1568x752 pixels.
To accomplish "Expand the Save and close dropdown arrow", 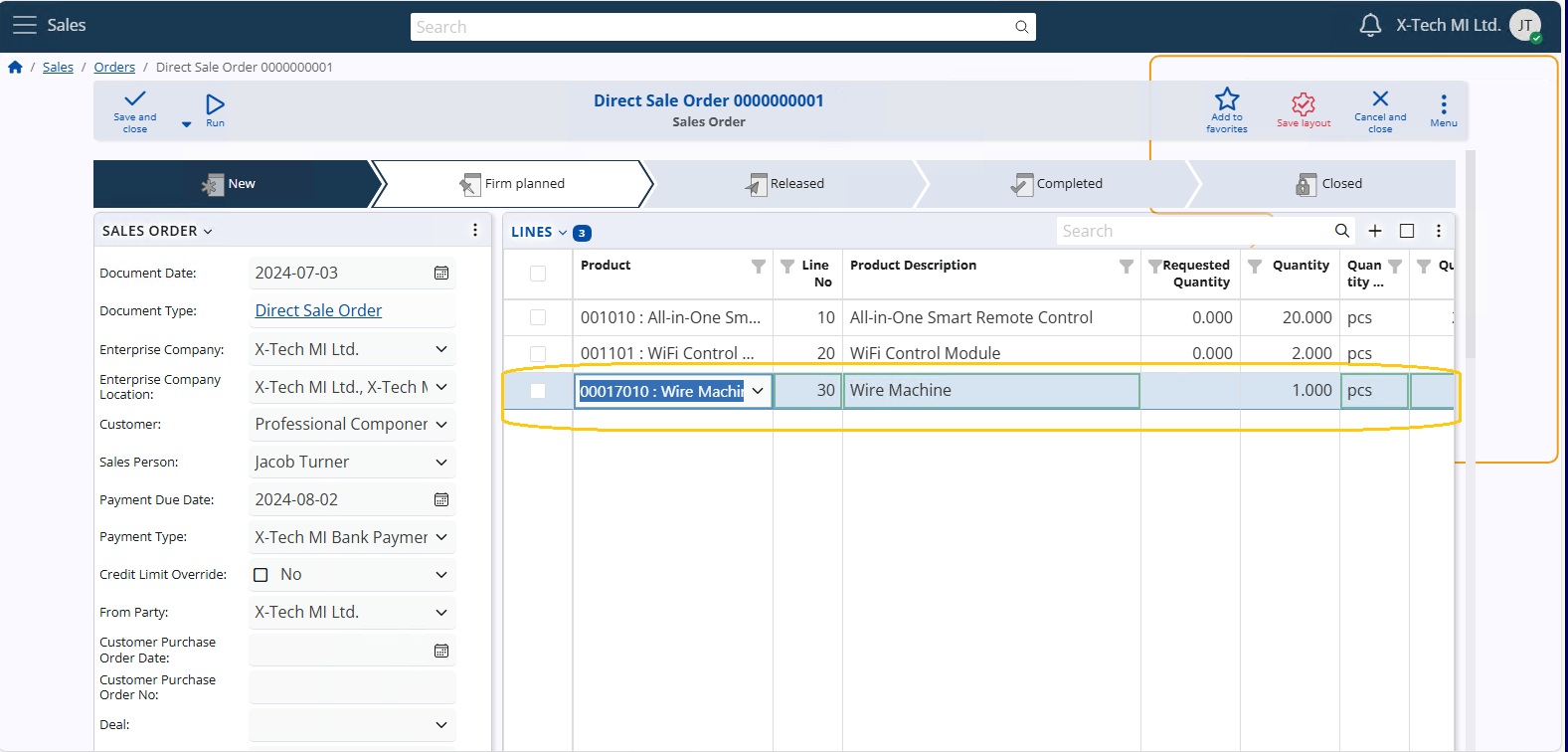I will [186, 124].
